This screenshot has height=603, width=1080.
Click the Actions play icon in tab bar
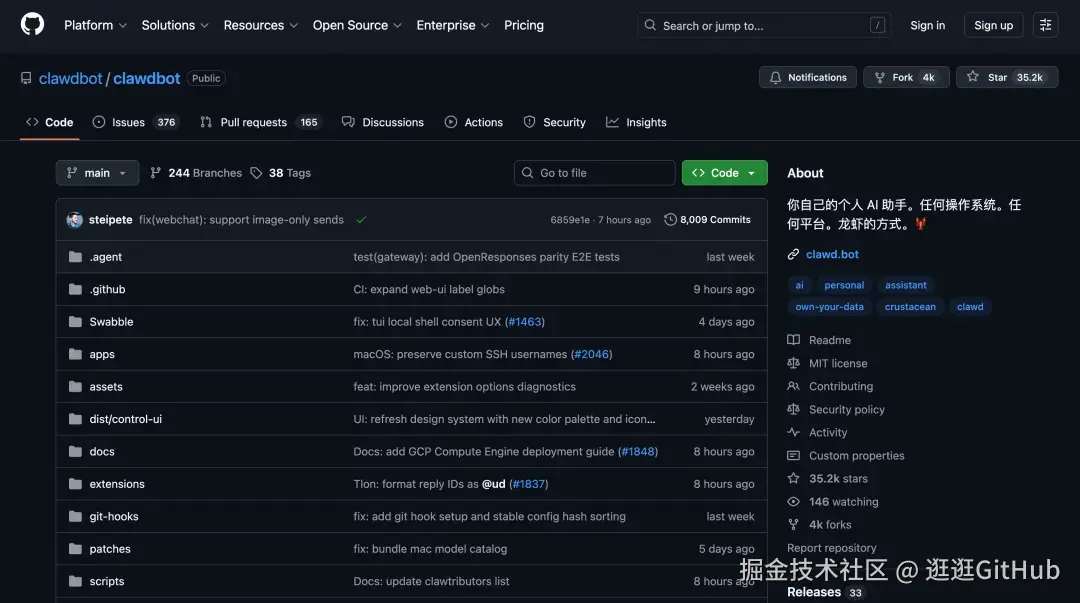coord(450,122)
